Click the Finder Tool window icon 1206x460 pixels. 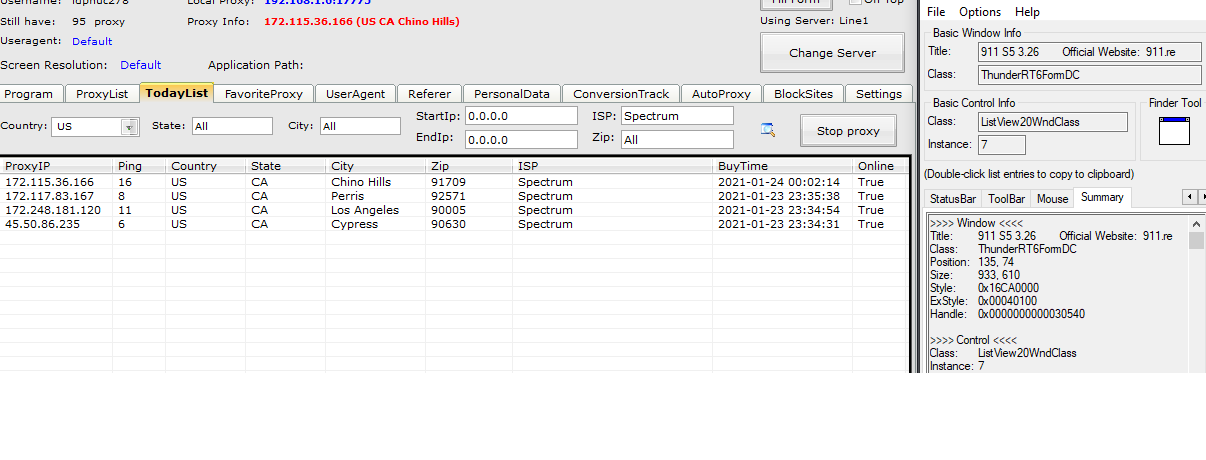[x=1174, y=131]
